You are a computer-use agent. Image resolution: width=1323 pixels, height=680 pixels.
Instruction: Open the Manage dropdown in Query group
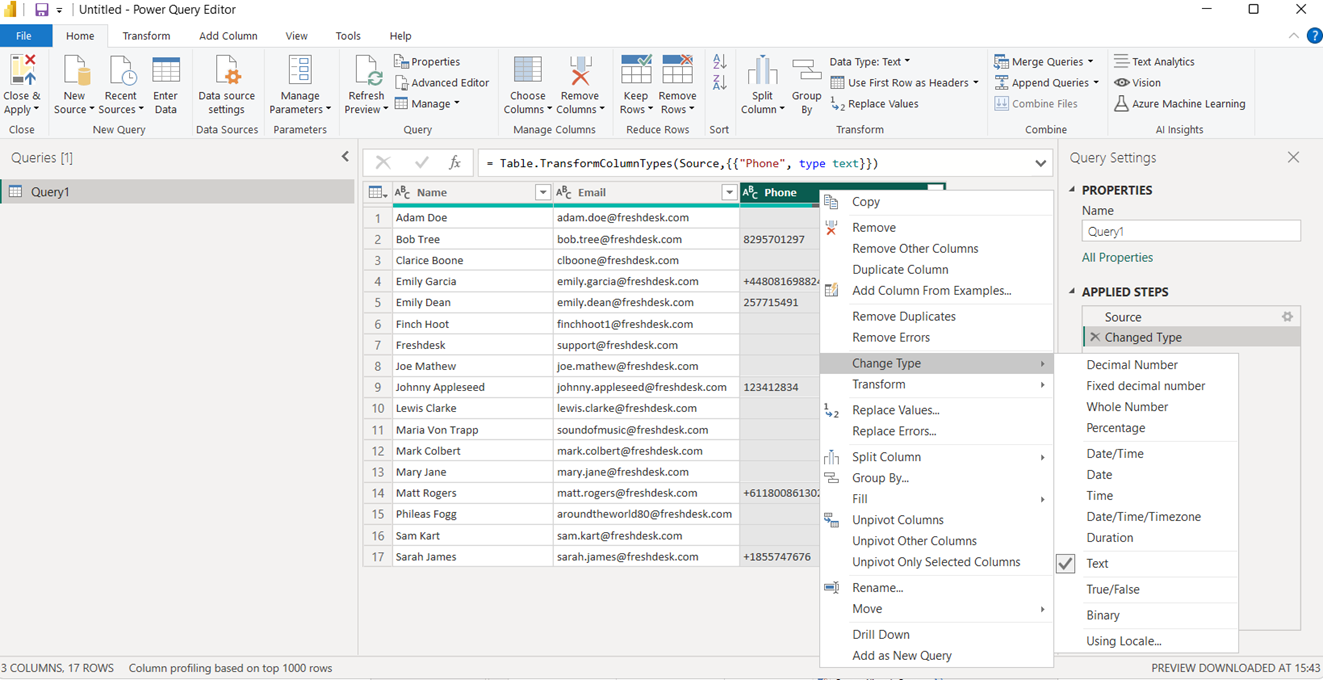(x=427, y=104)
